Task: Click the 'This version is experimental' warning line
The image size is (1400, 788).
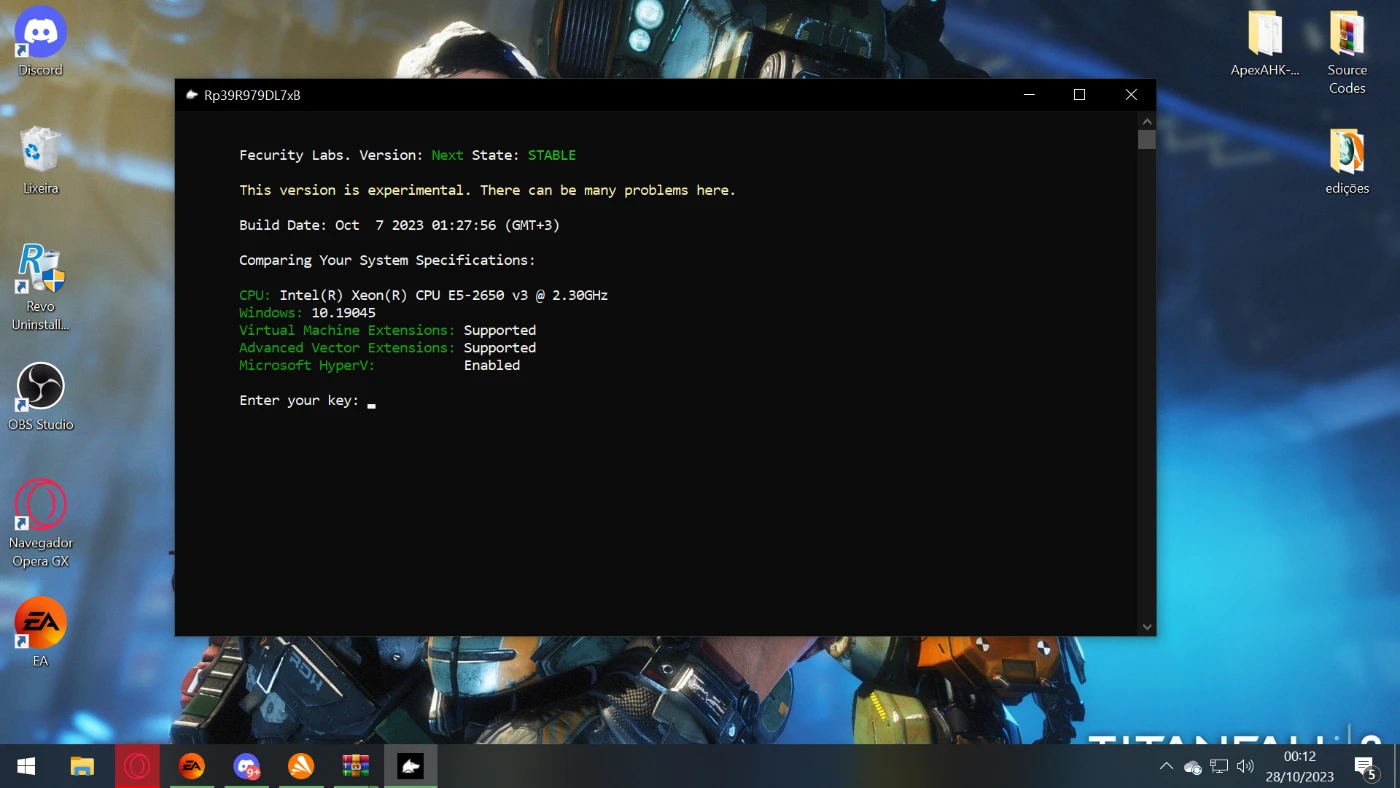Action: [487, 190]
